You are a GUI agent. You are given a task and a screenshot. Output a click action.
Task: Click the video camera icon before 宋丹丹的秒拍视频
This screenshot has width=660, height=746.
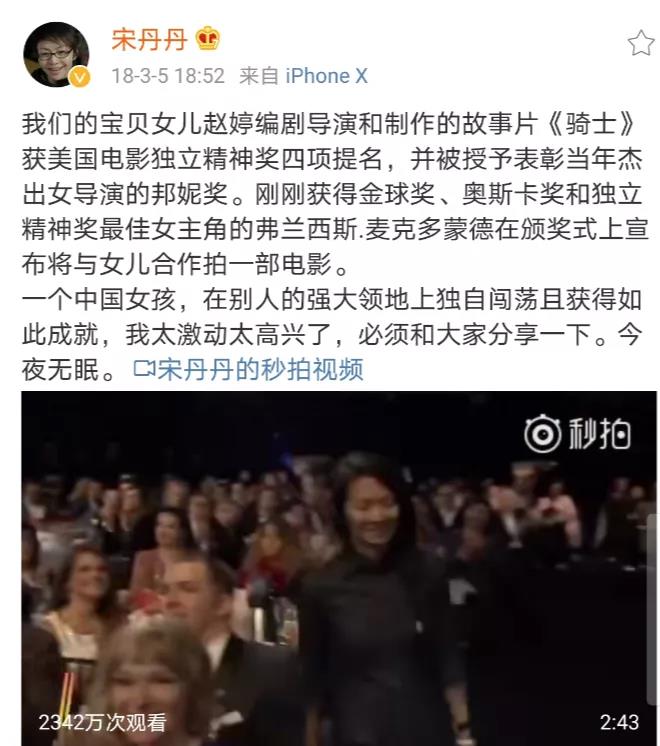pyautogui.click(x=144, y=369)
